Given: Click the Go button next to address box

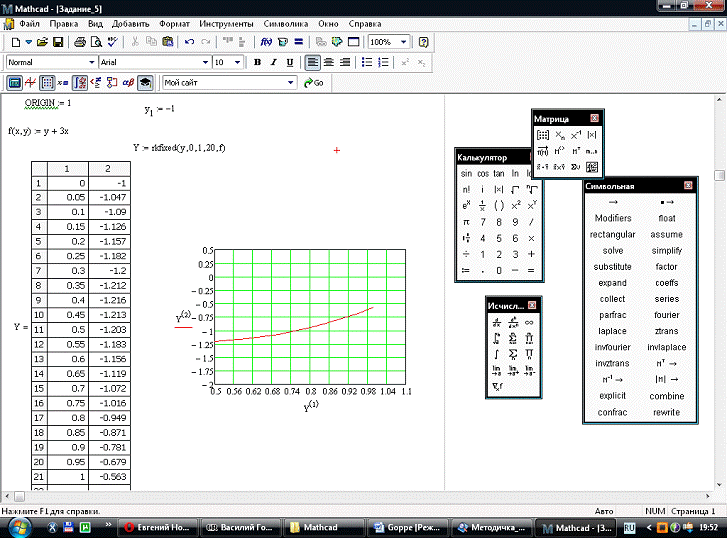Looking at the screenshot, I should point(315,82).
